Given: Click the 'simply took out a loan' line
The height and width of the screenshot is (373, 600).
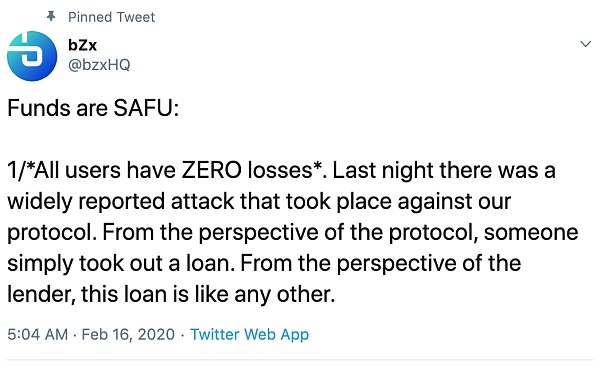Looking at the screenshot, I should click(264, 264).
